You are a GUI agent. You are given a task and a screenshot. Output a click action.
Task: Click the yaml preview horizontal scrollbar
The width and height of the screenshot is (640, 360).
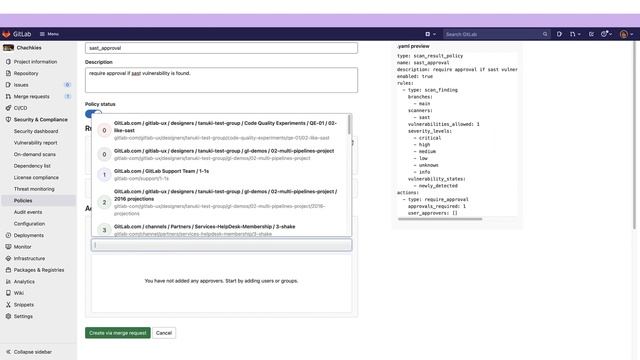coord(440,219)
